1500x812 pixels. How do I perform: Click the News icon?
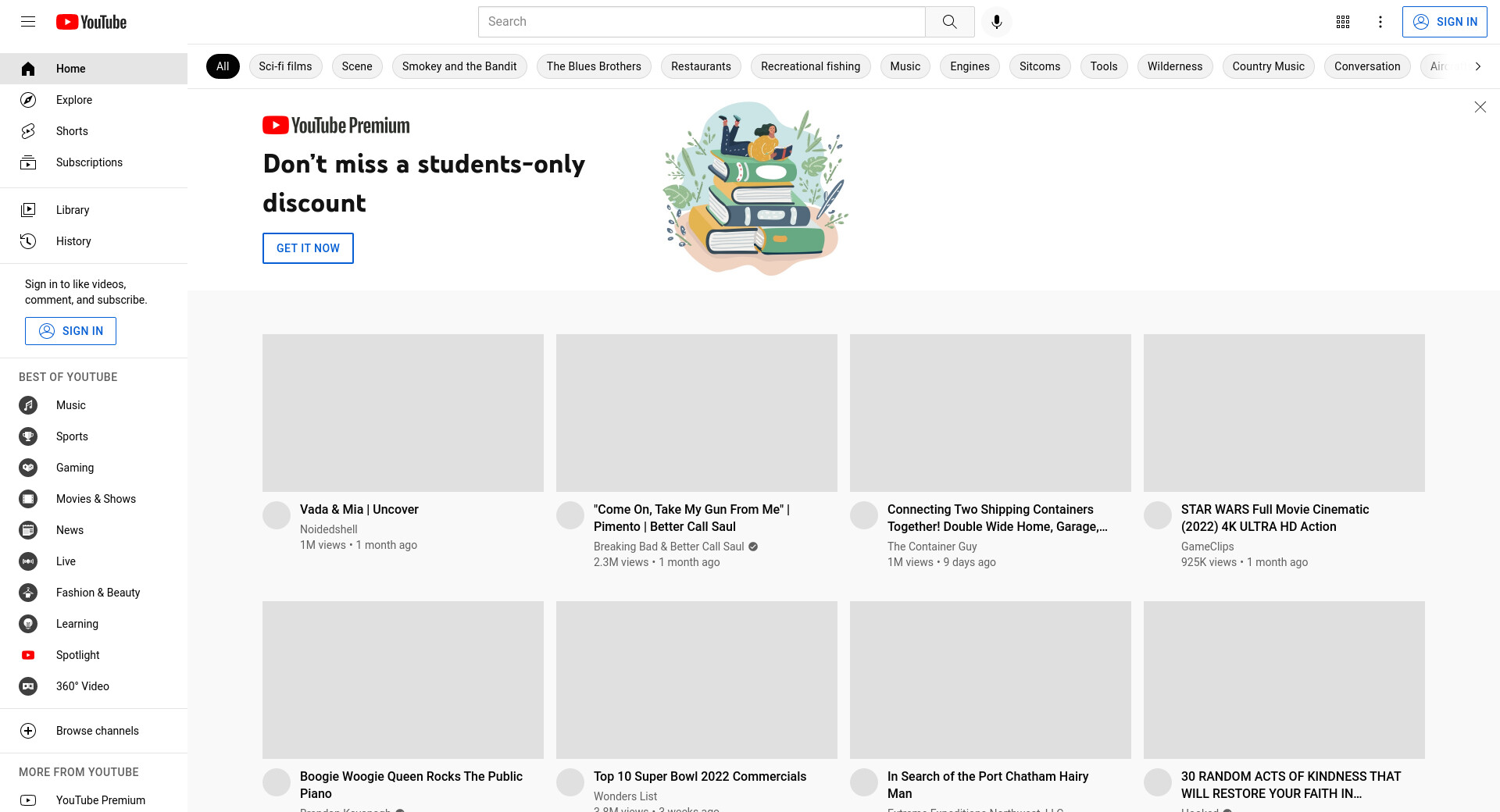[28, 530]
